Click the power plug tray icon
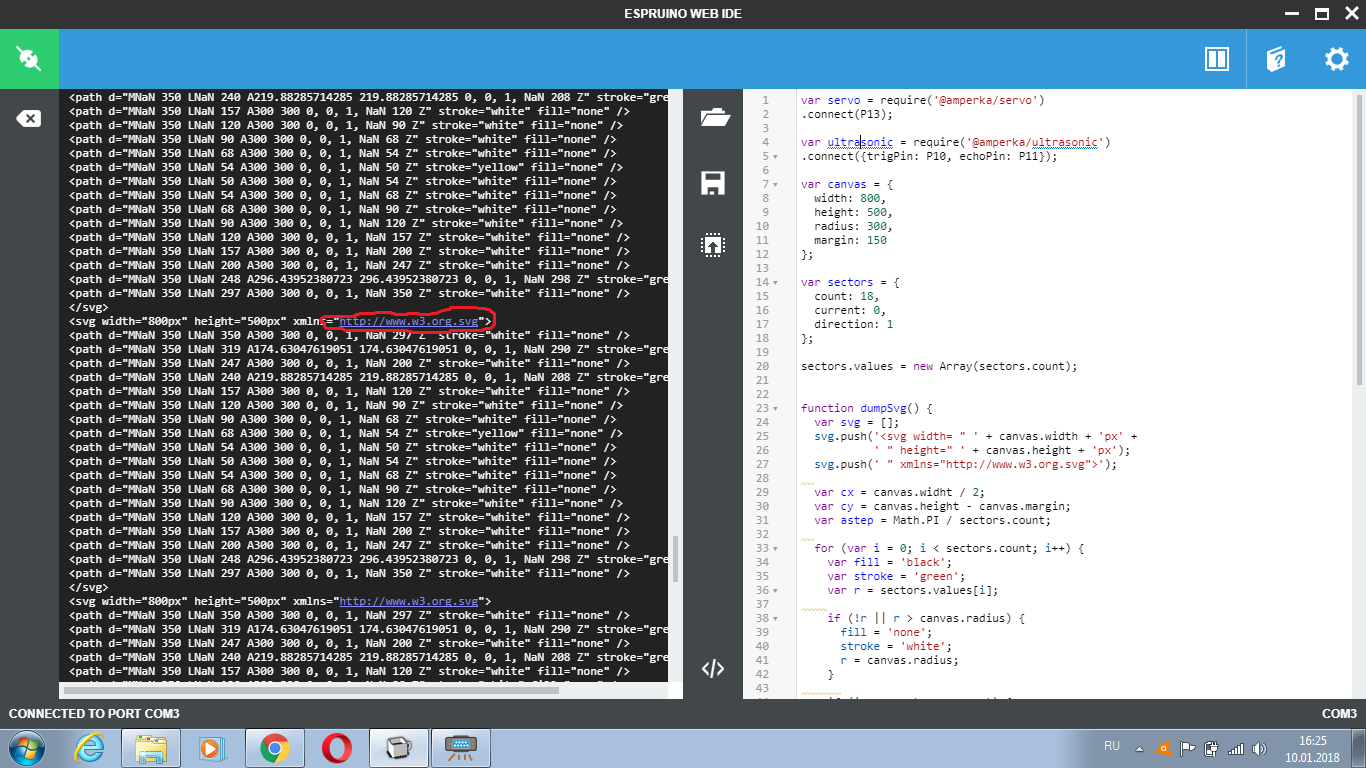This screenshot has width=1366, height=768. tap(1212, 747)
